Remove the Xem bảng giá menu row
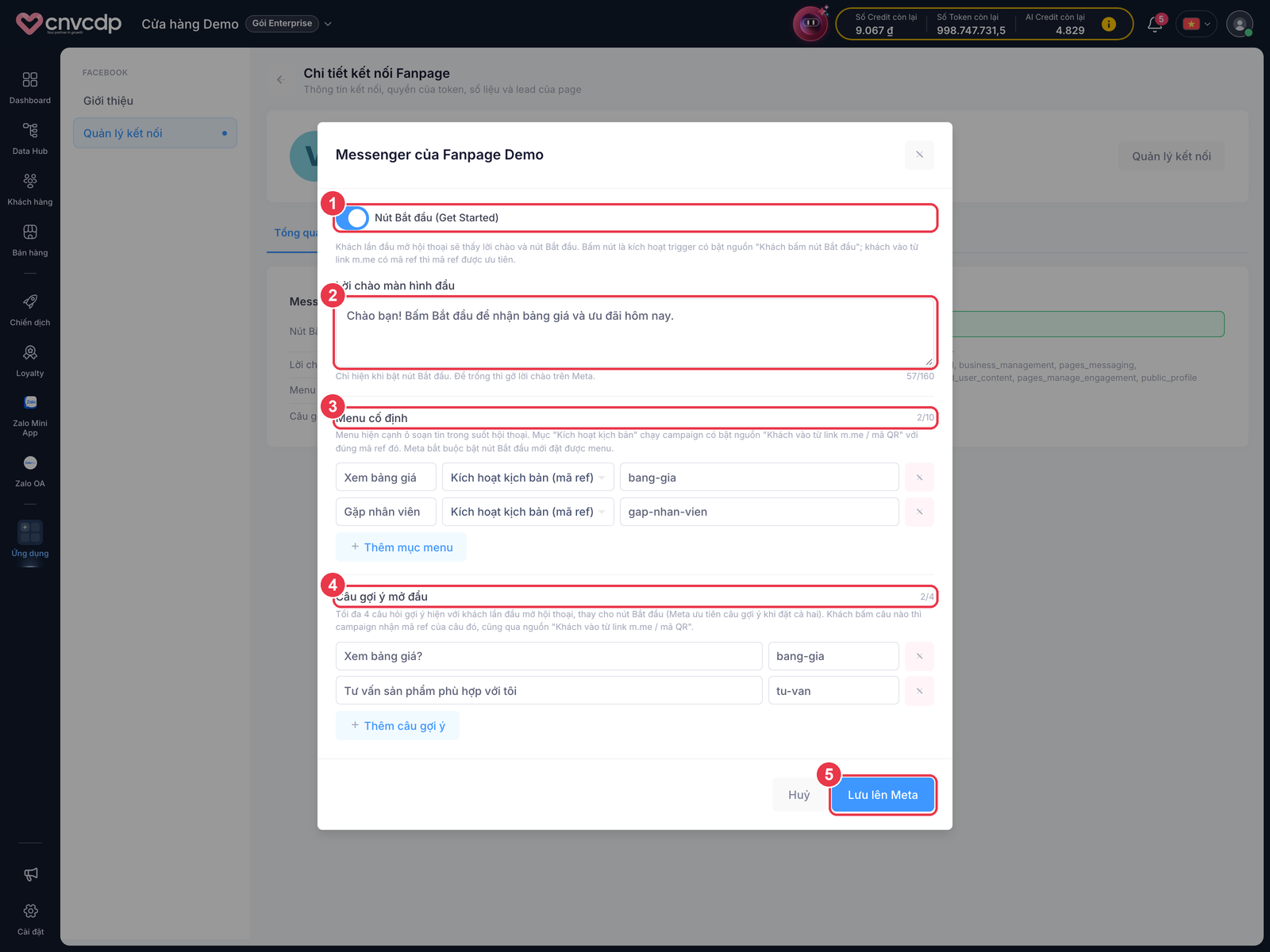The image size is (1270, 952). click(919, 478)
